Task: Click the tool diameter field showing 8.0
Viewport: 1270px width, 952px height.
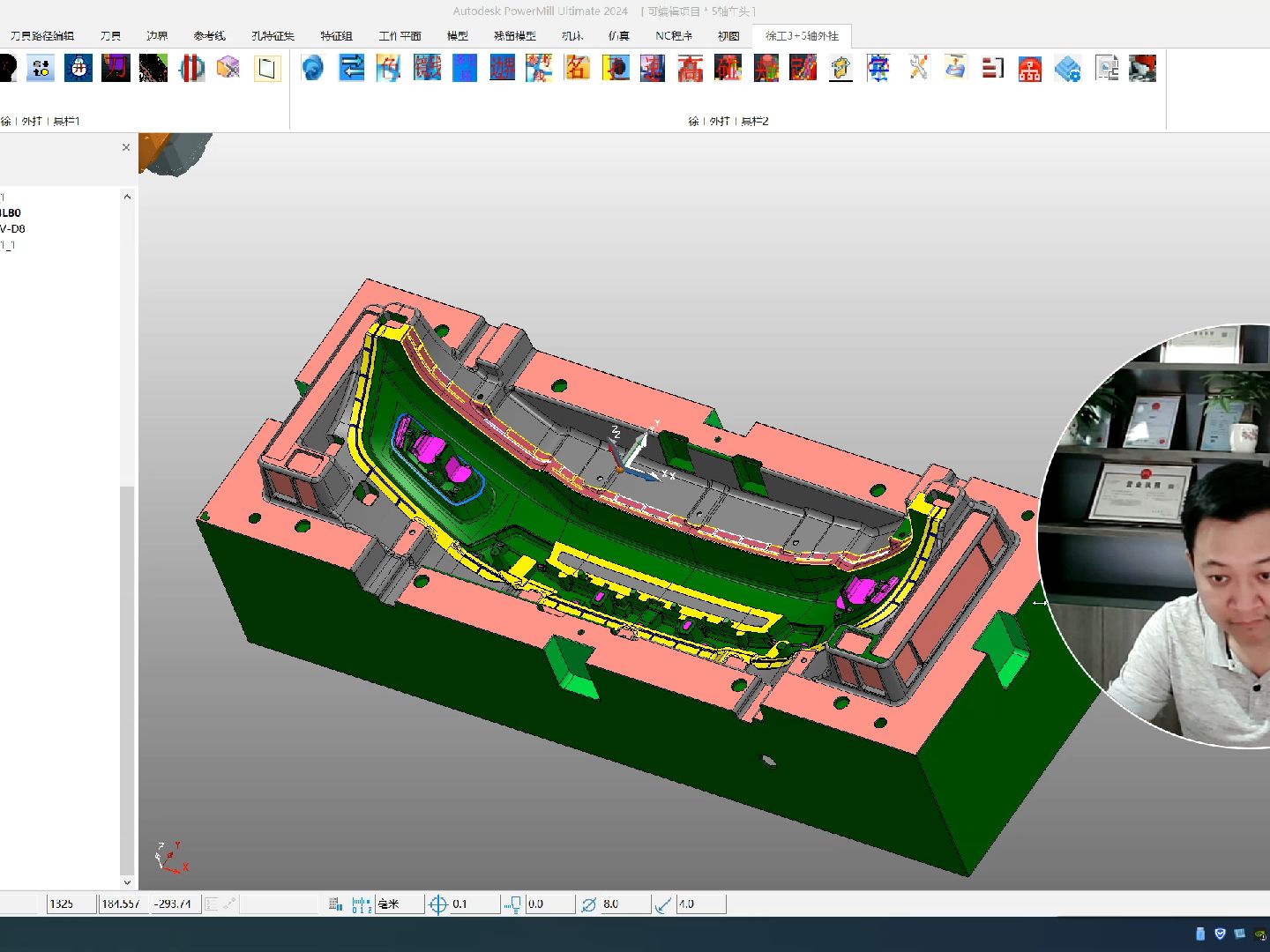Action: pyautogui.click(x=625, y=904)
